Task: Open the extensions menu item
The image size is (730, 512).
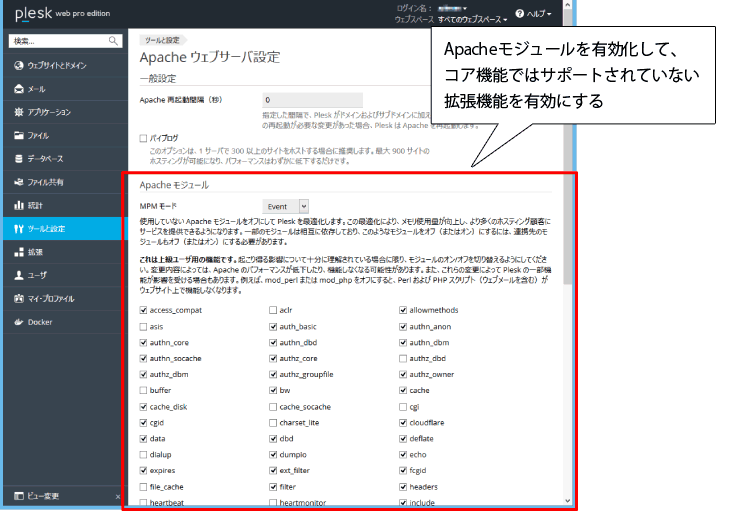Action: (x=65, y=252)
